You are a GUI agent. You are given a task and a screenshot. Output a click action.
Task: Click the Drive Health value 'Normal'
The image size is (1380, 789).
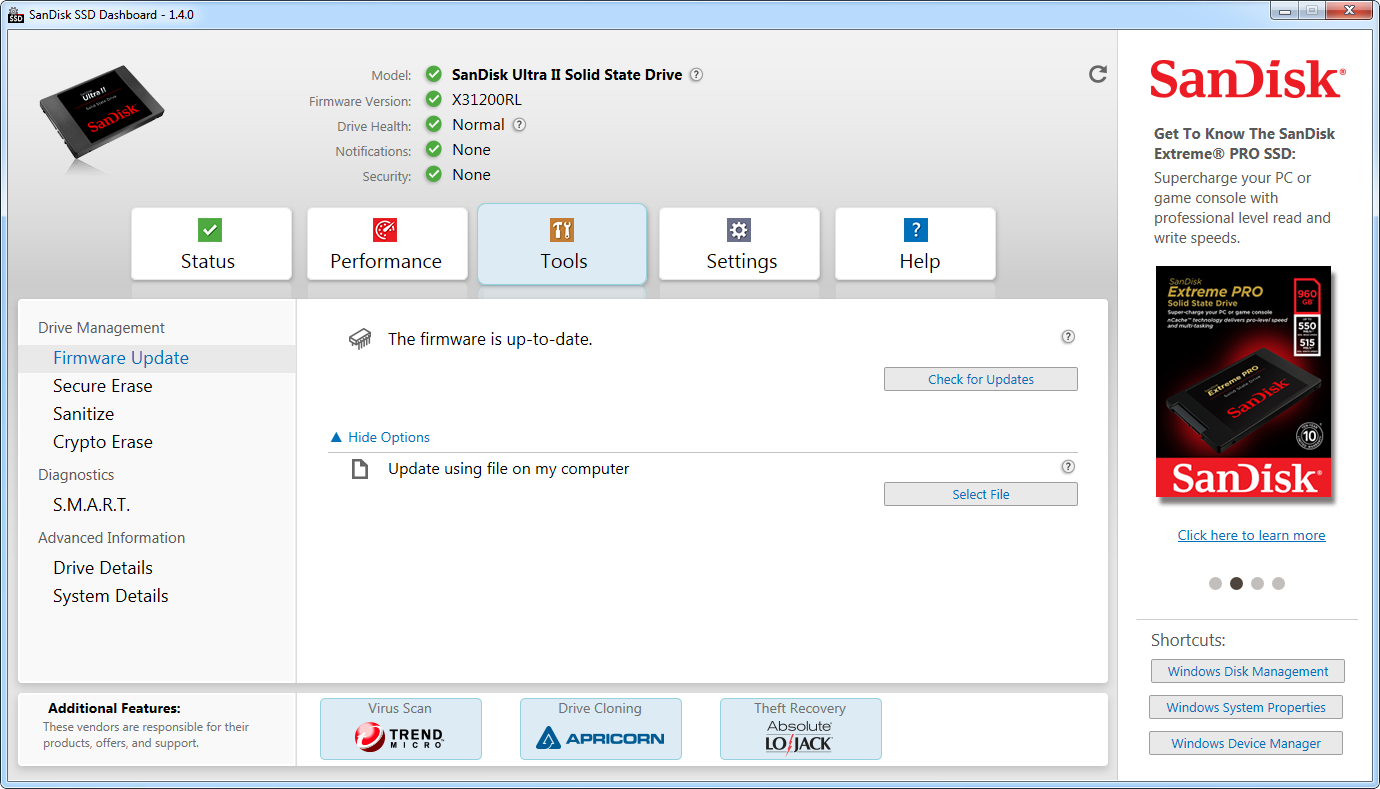tap(478, 125)
